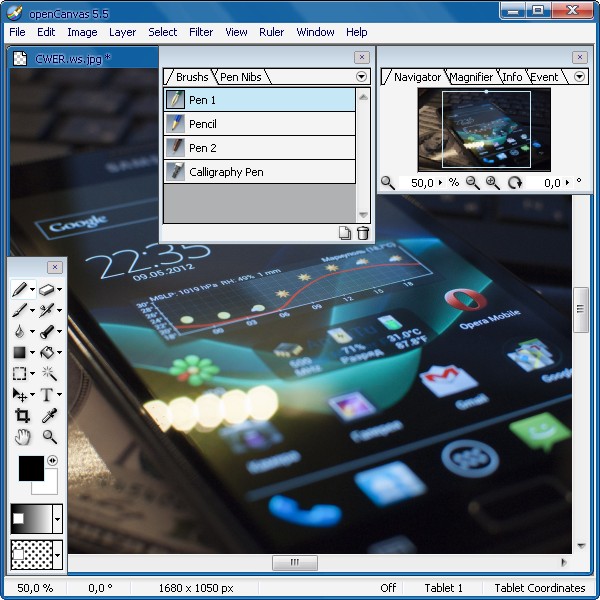Click zoom in magnifier in Navigator
This screenshot has height=600, width=600.
pyautogui.click(x=492, y=183)
